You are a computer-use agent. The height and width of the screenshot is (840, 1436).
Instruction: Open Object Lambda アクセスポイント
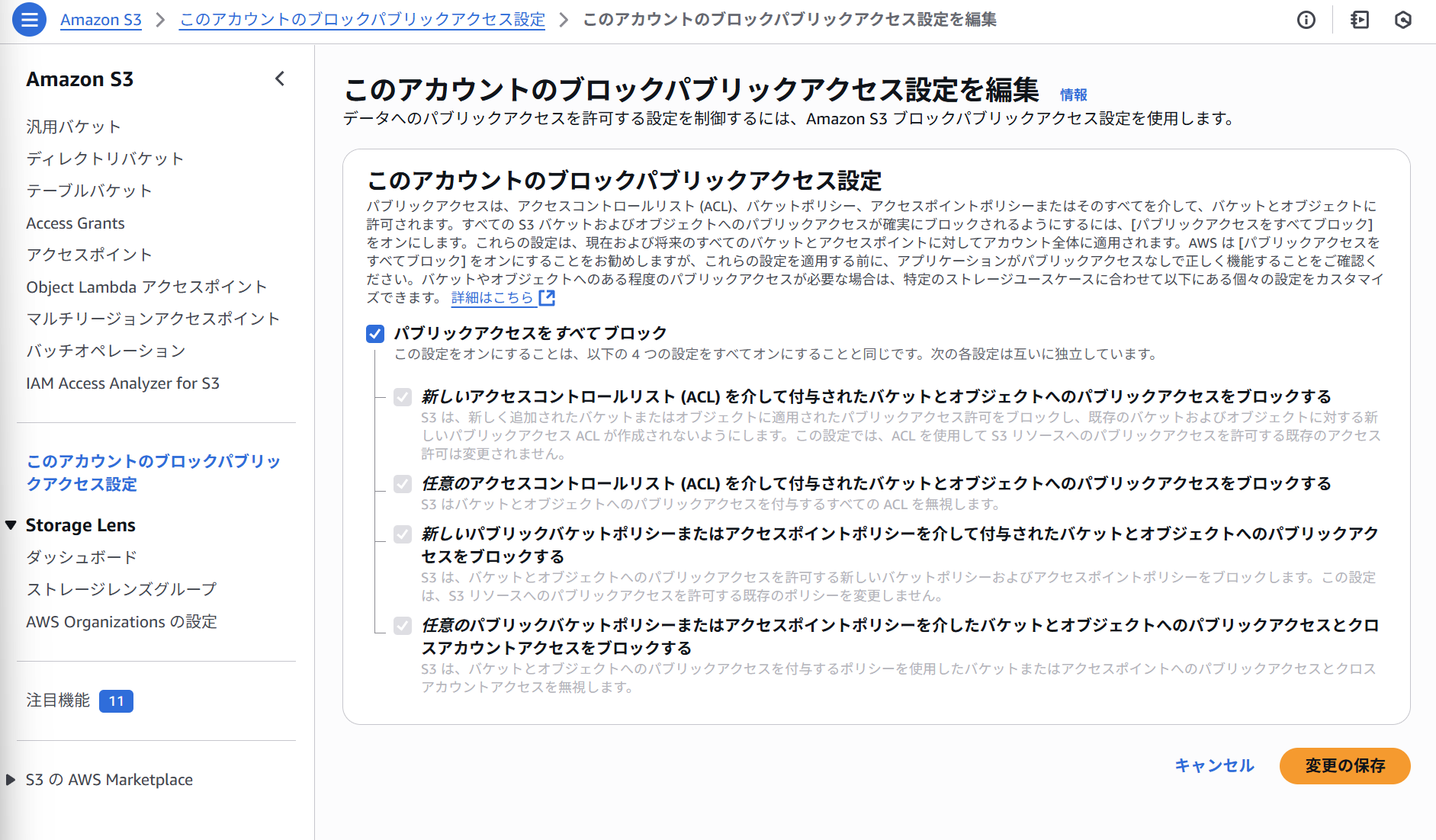146,287
